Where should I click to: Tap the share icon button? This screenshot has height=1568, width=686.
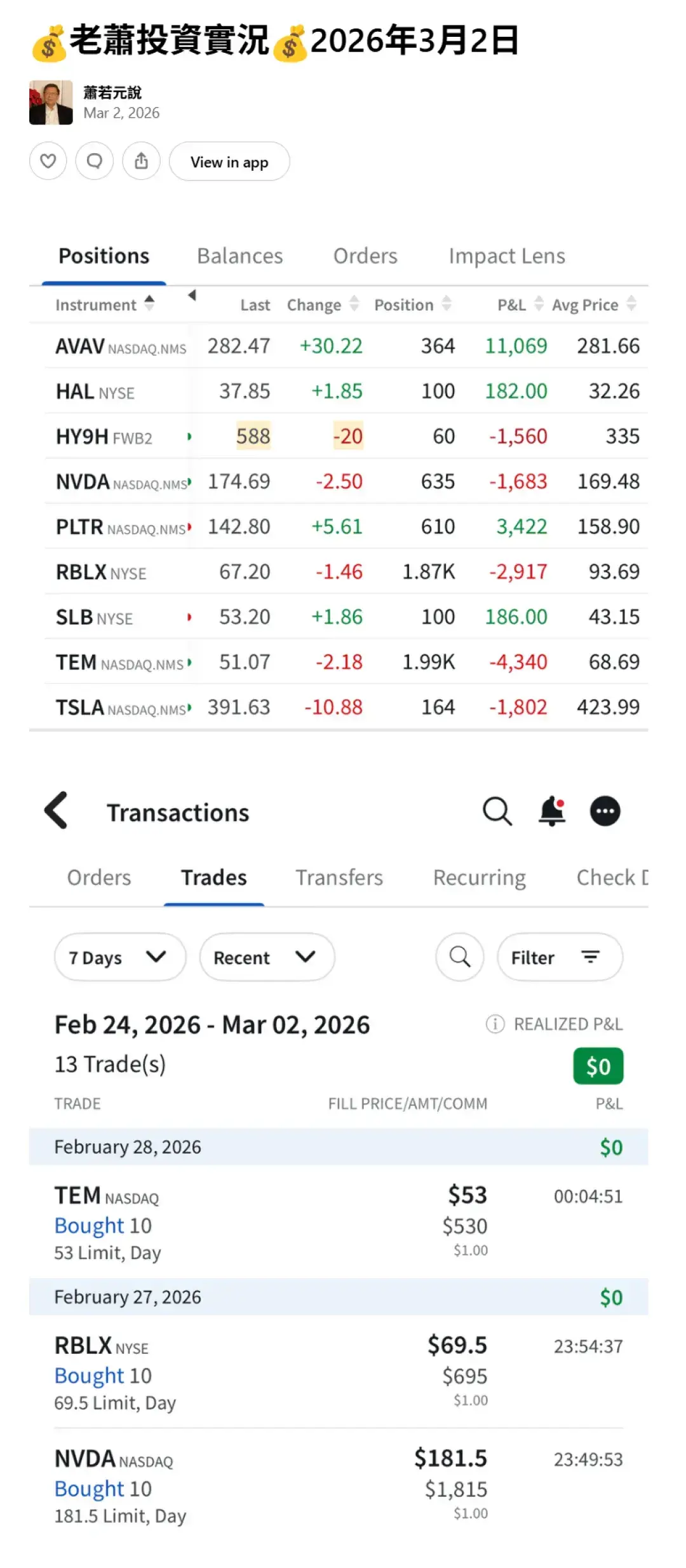pos(141,161)
